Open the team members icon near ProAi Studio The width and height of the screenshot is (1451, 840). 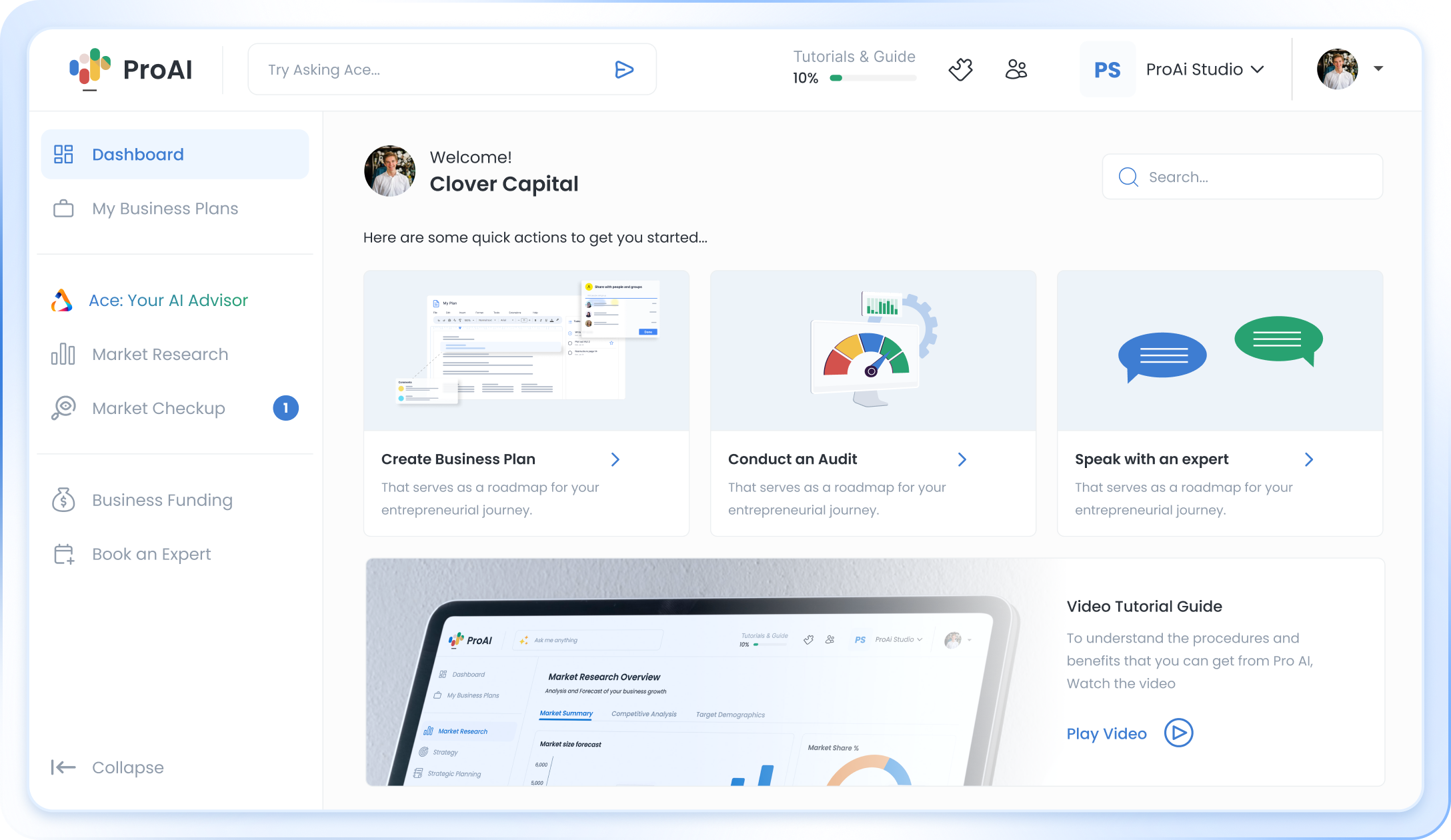click(x=1016, y=69)
